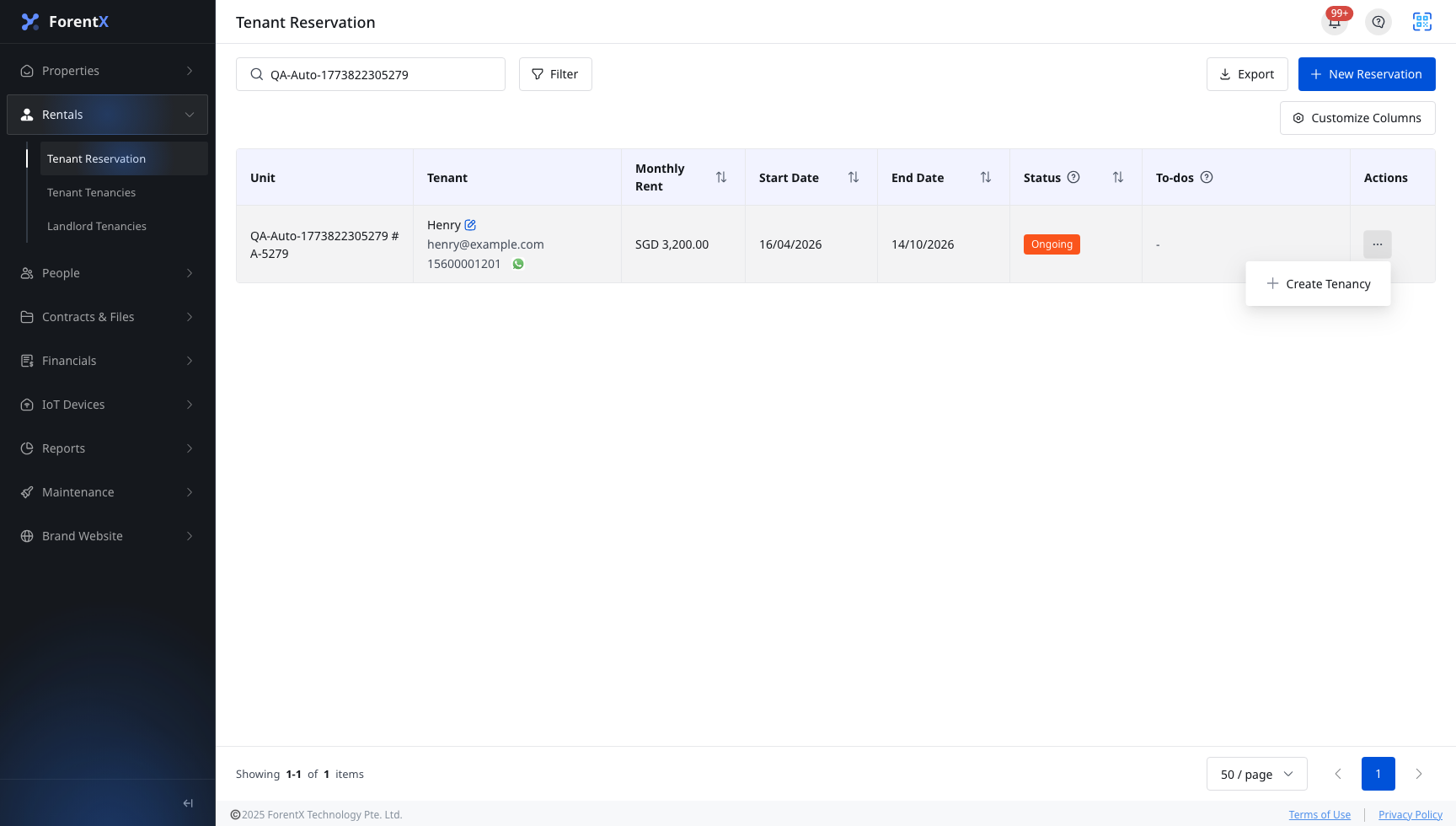Image resolution: width=1456 pixels, height=826 pixels.
Task: Expand the IoT Devices menu
Action: (108, 405)
